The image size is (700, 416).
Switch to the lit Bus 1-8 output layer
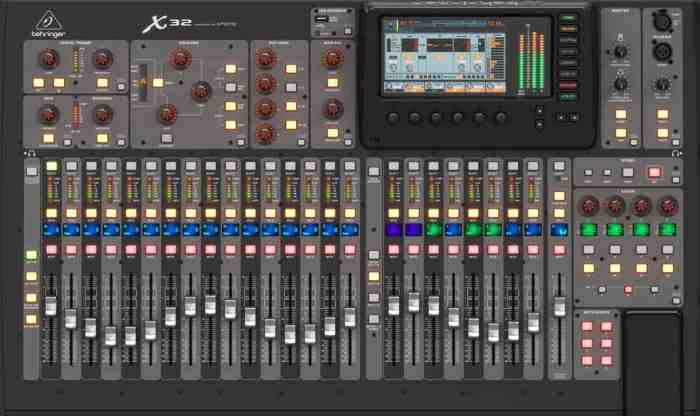374,277
